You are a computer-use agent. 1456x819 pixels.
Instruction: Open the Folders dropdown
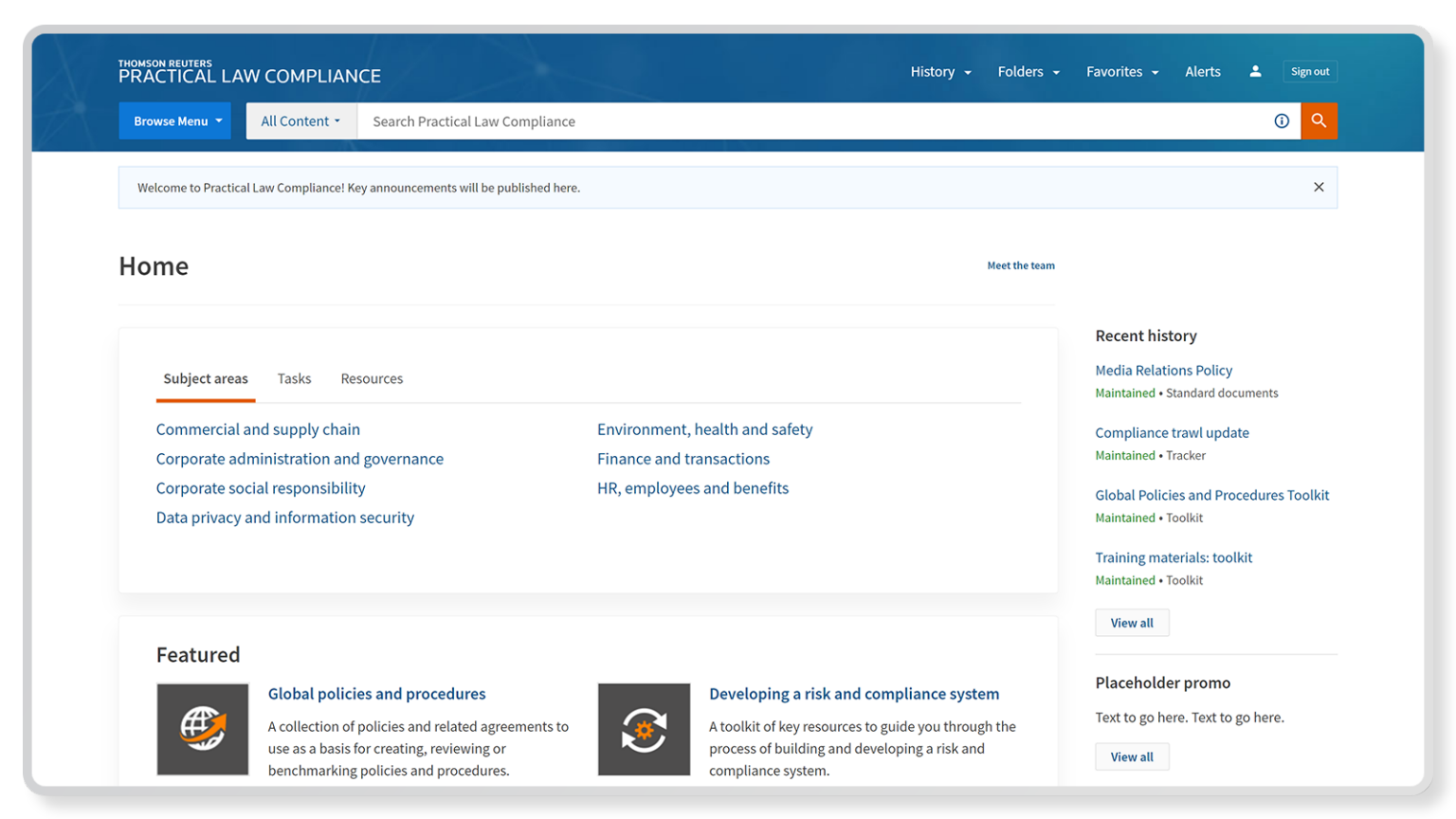[x=1028, y=72]
